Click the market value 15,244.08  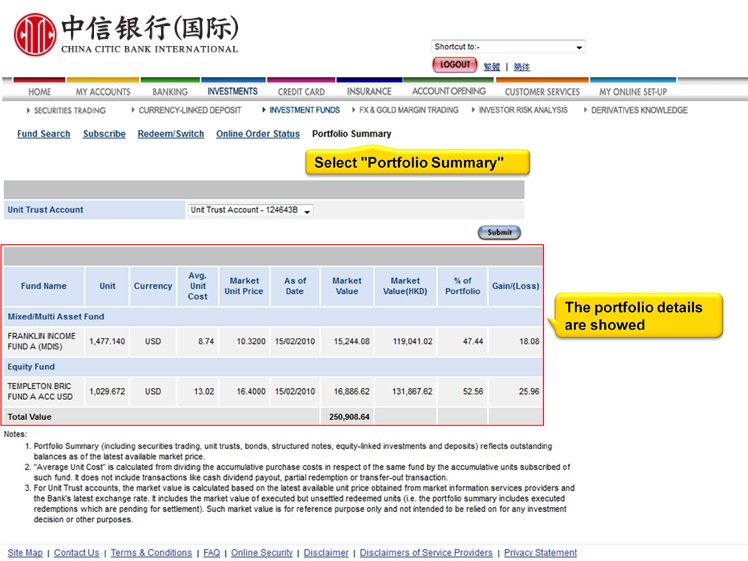(352, 342)
